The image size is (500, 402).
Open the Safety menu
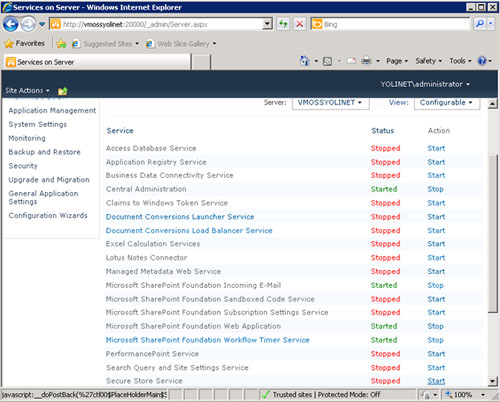pos(428,61)
